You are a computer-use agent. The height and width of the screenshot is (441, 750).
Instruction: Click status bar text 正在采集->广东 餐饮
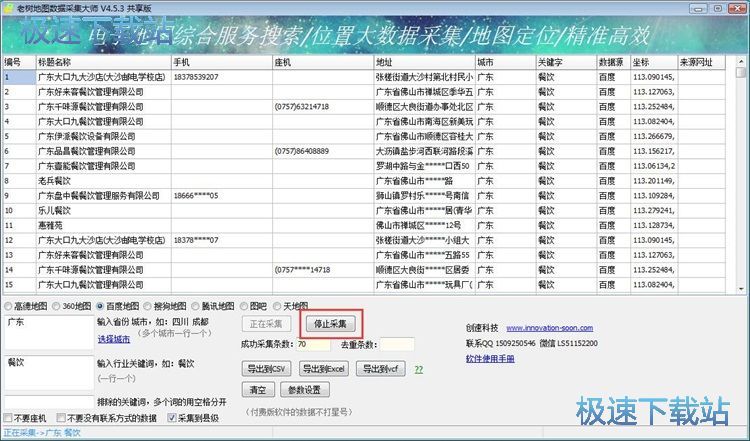pos(42,433)
